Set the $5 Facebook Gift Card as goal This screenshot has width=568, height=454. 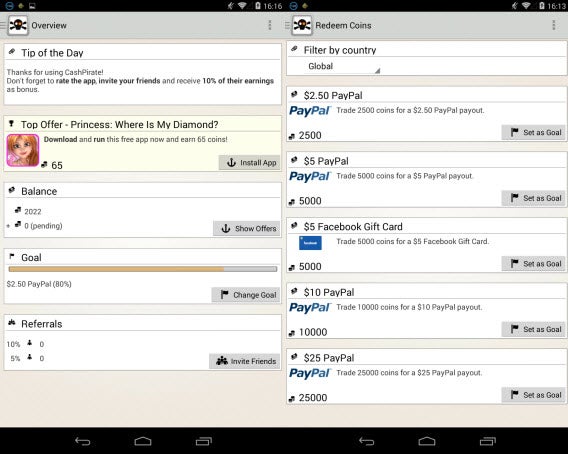click(533, 264)
